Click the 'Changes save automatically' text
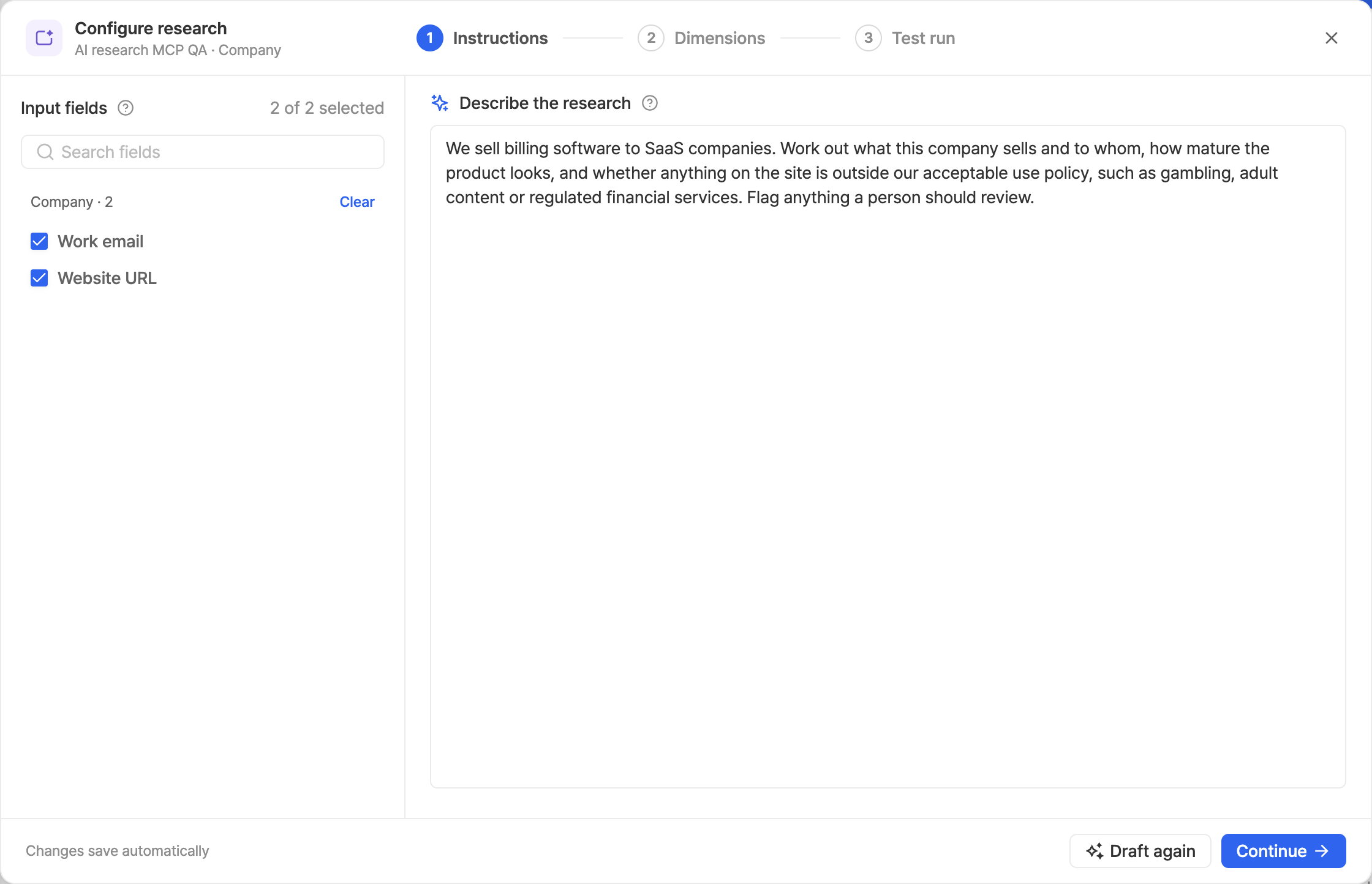 (x=118, y=851)
